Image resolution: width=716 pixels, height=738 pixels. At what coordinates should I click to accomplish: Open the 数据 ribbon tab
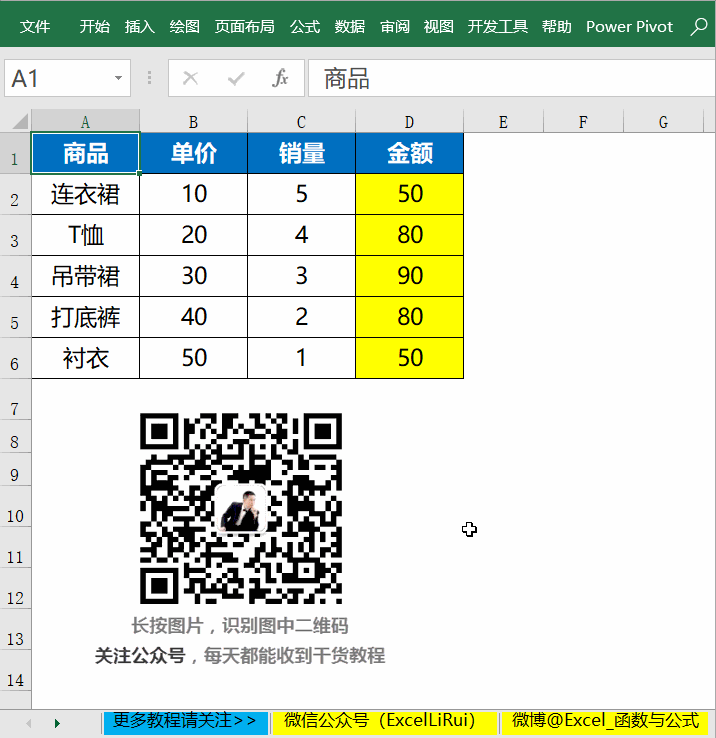point(350,26)
